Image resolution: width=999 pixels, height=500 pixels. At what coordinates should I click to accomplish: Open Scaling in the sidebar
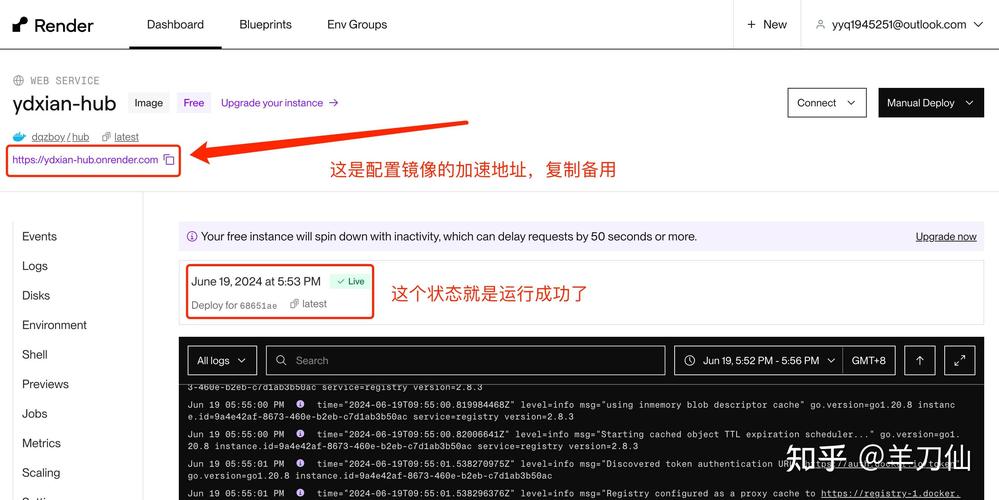click(41, 473)
